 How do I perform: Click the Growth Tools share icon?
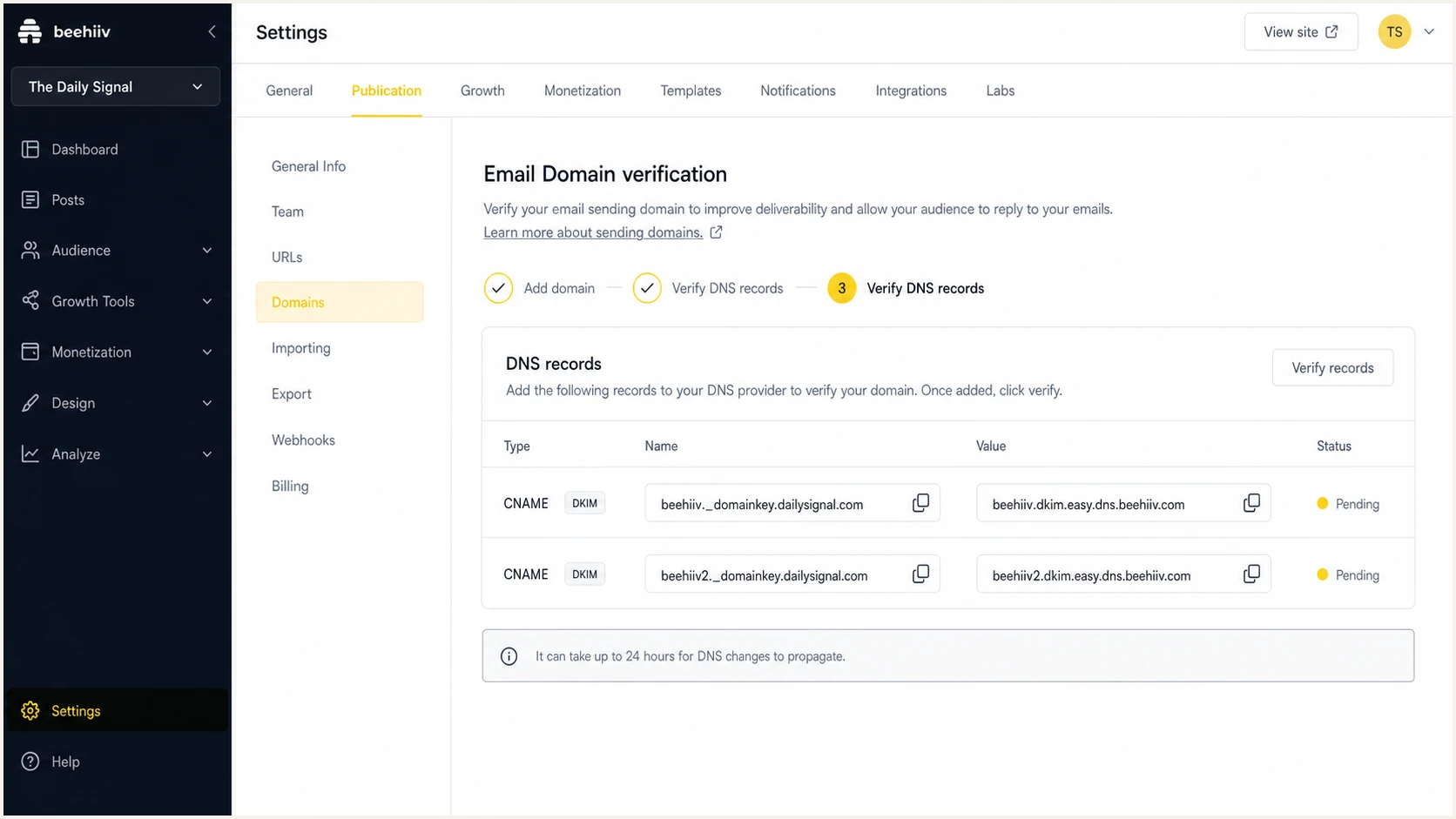[30, 300]
